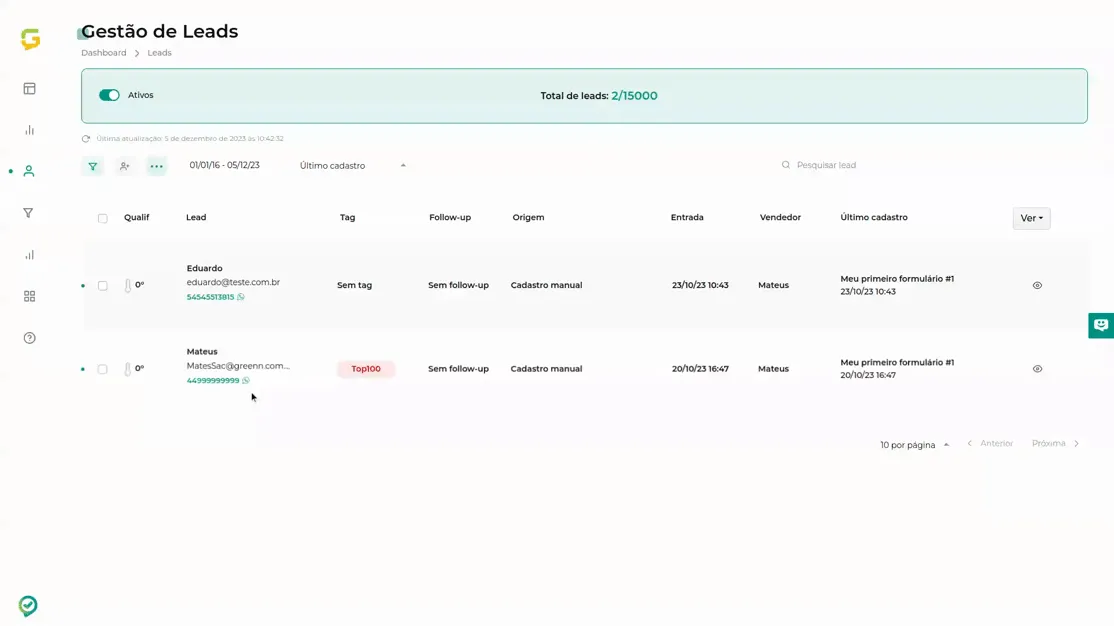Open the signal bars statistics sidebar icon

click(x=29, y=254)
